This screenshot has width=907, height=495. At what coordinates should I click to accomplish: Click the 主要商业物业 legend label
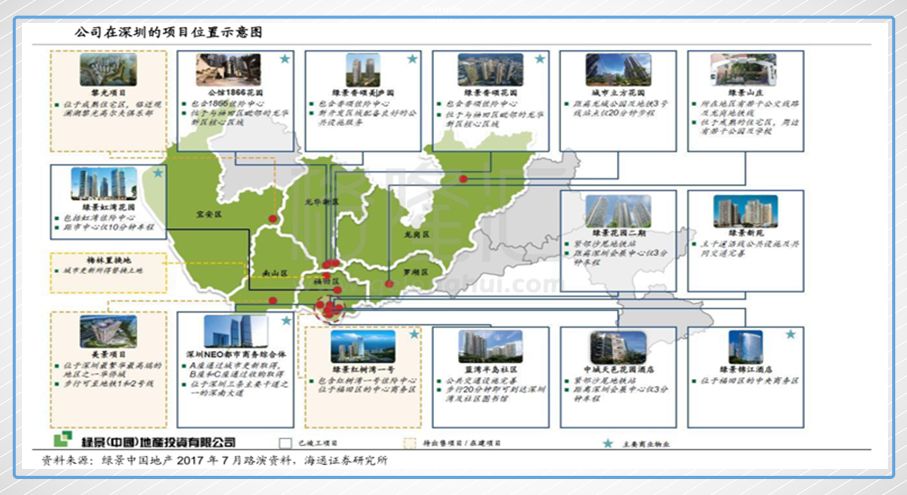coord(646,444)
